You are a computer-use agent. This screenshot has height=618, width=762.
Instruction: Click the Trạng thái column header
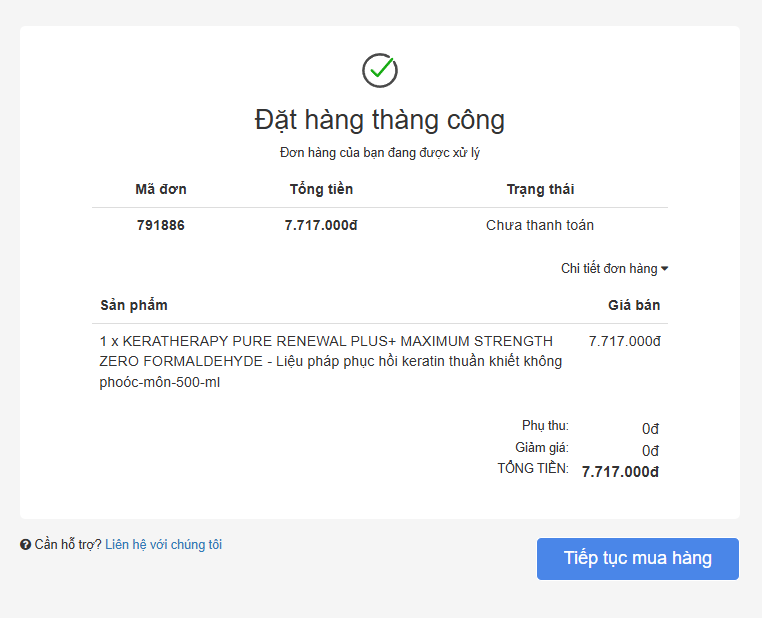(540, 189)
